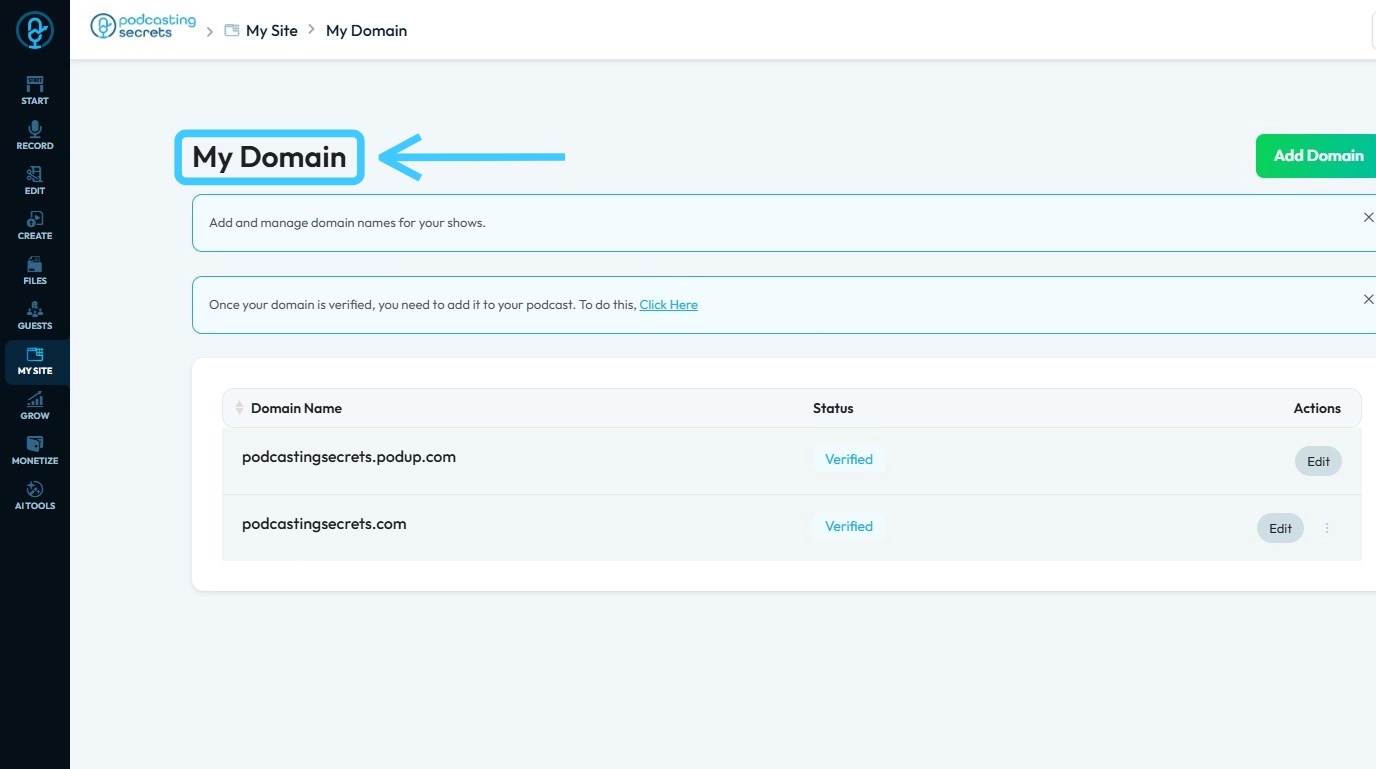Open the Guests section in sidebar
The image size is (1376, 769).
35,315
